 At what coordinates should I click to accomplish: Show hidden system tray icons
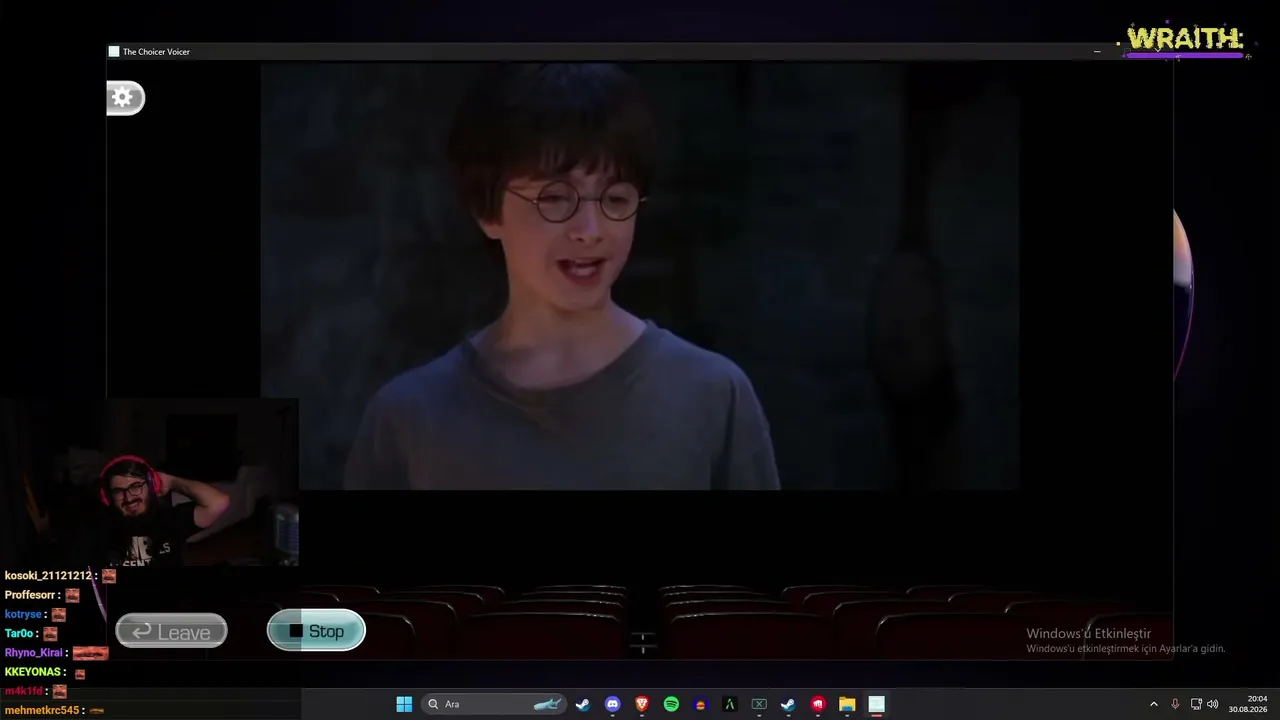[x=1153, y=704]
